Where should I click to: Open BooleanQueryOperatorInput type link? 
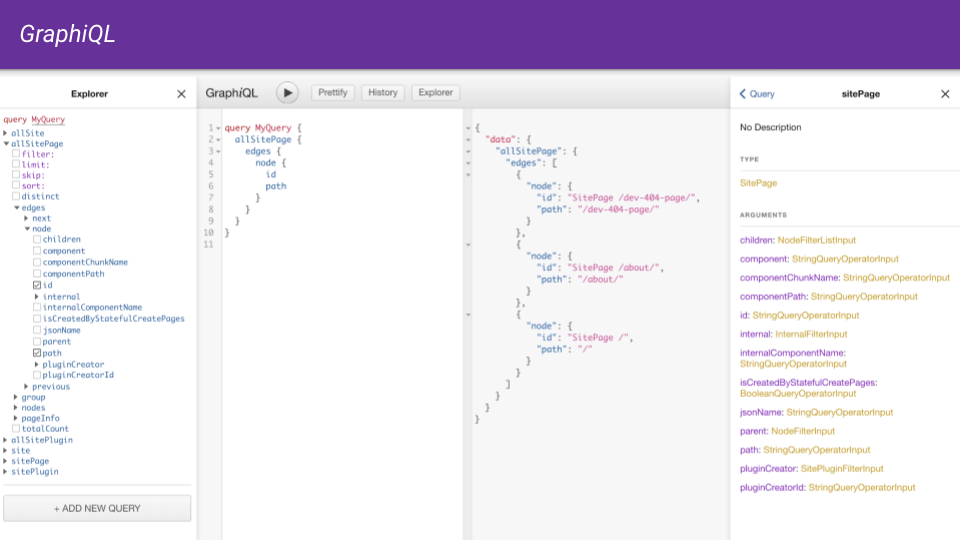pos(798,394)
